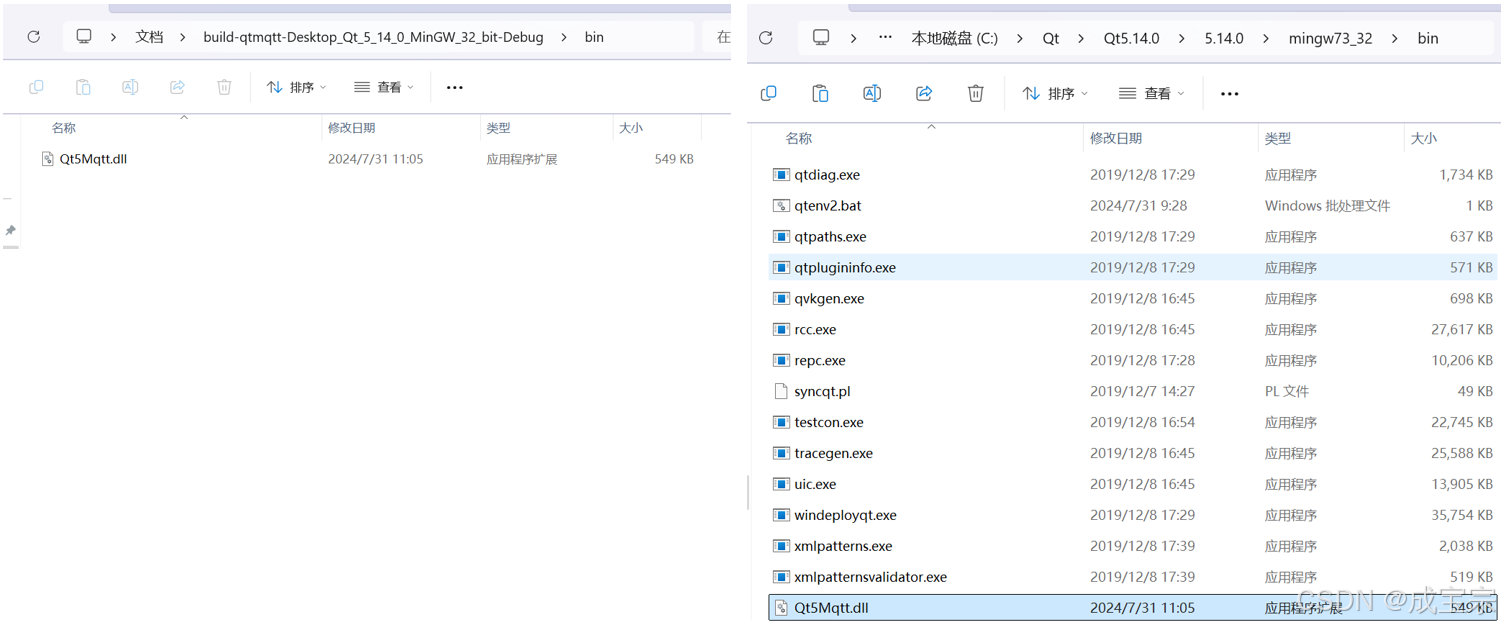Refresh the left Explorer window

(34, 37)
